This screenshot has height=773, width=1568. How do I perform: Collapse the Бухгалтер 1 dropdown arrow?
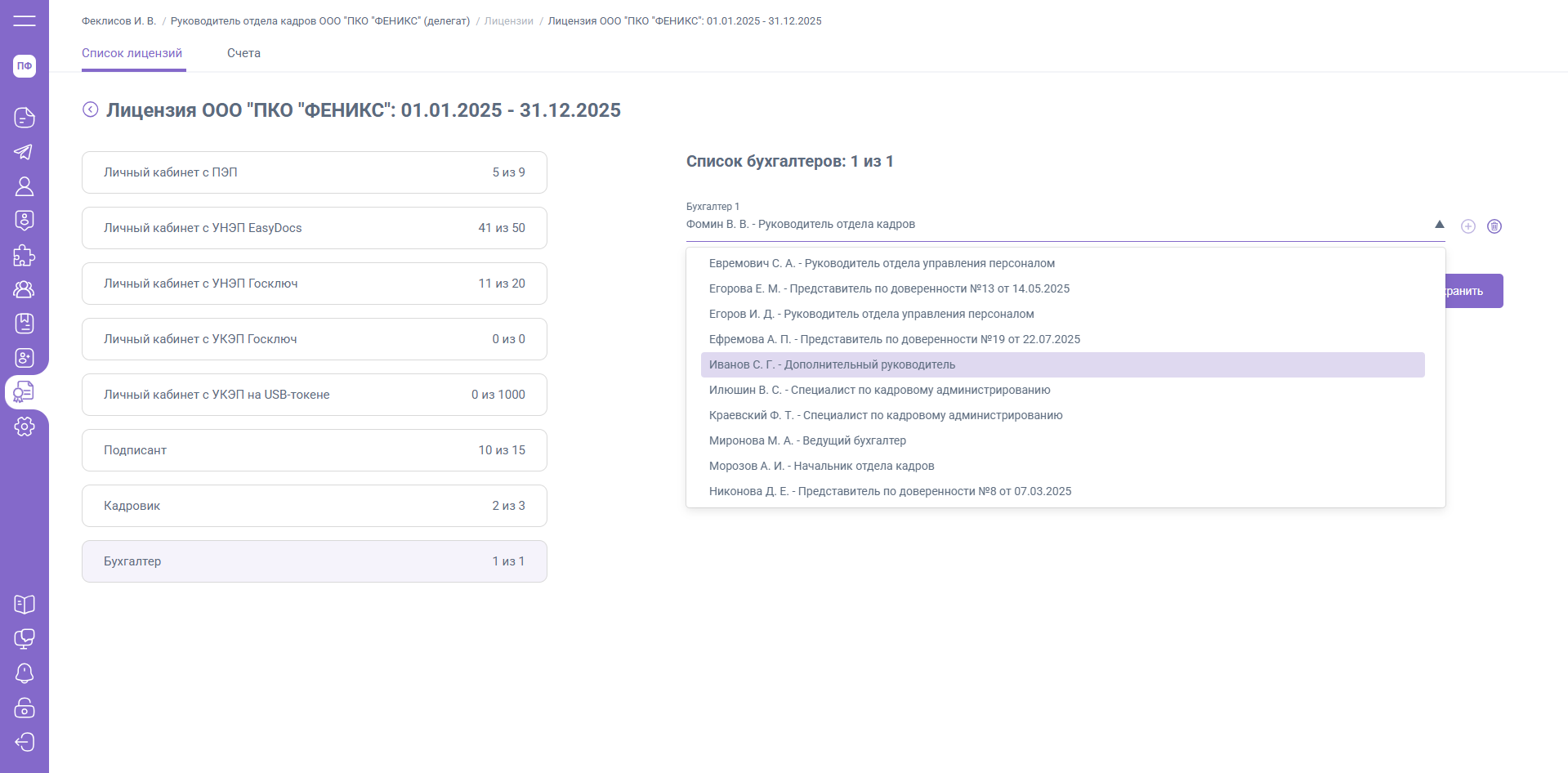[1439, 225]
